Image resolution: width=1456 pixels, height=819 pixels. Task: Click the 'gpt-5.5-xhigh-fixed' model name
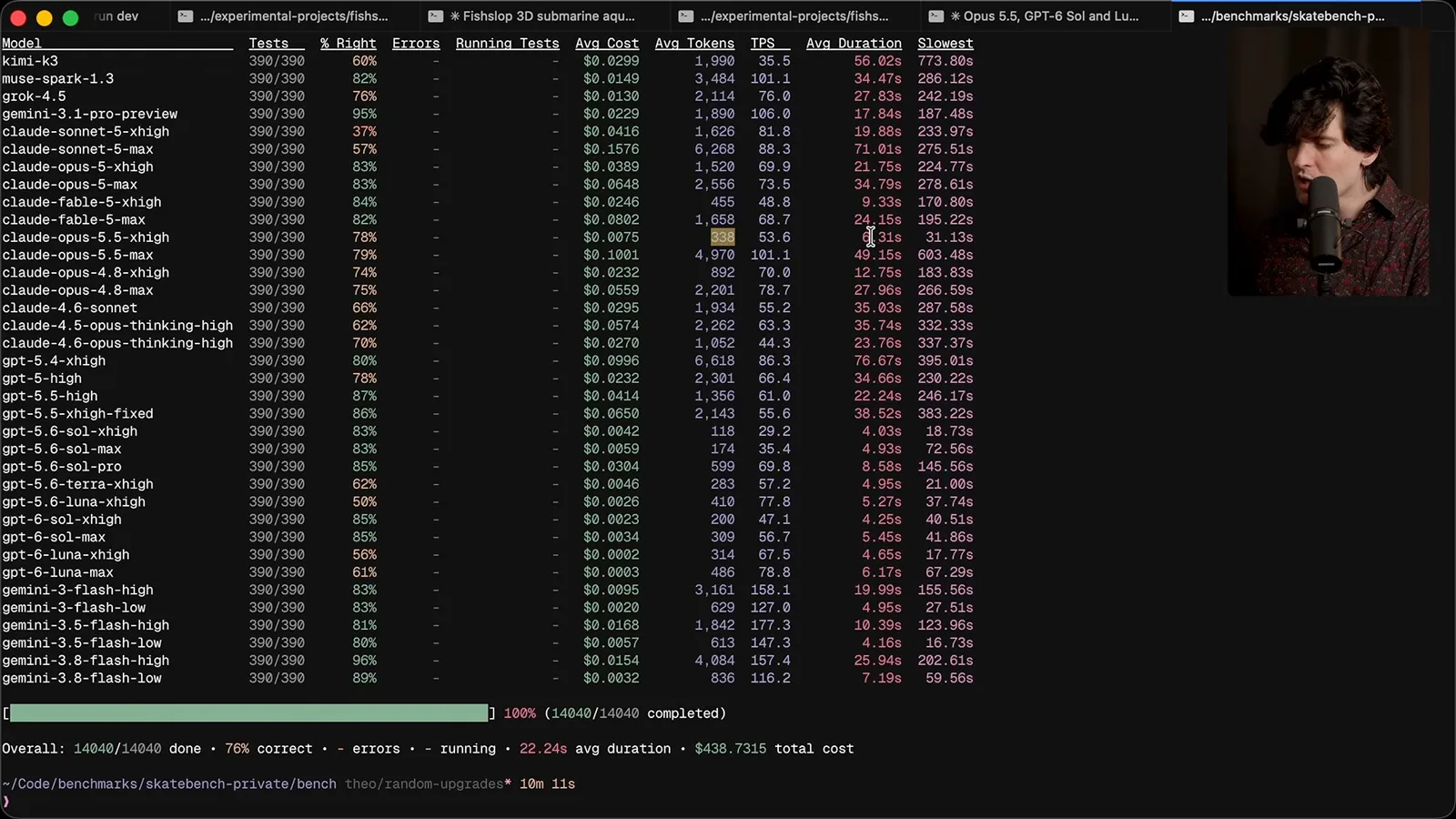(x=77, y=413)
